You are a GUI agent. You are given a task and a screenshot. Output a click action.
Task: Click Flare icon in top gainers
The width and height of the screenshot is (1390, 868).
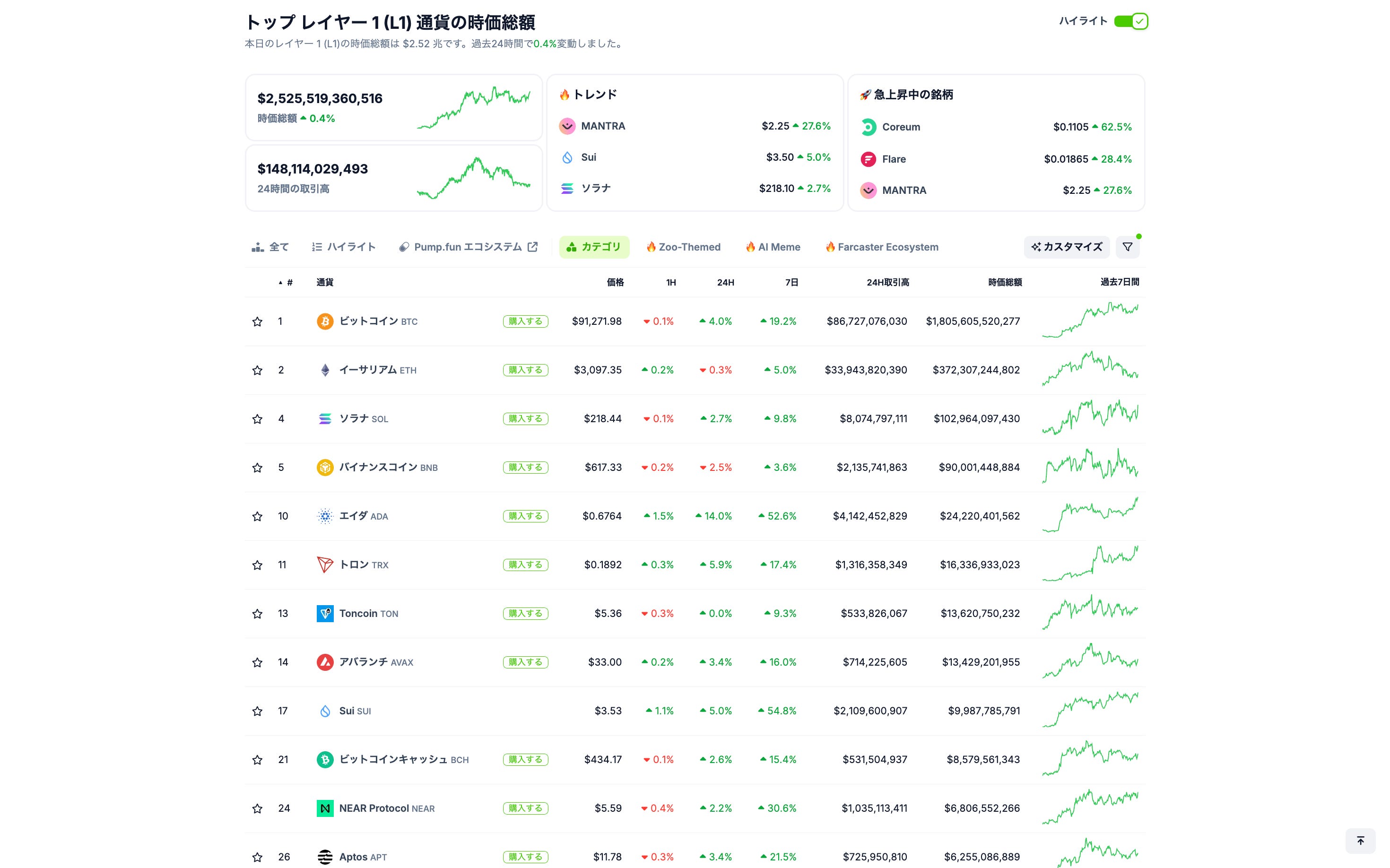coord(868,159)
